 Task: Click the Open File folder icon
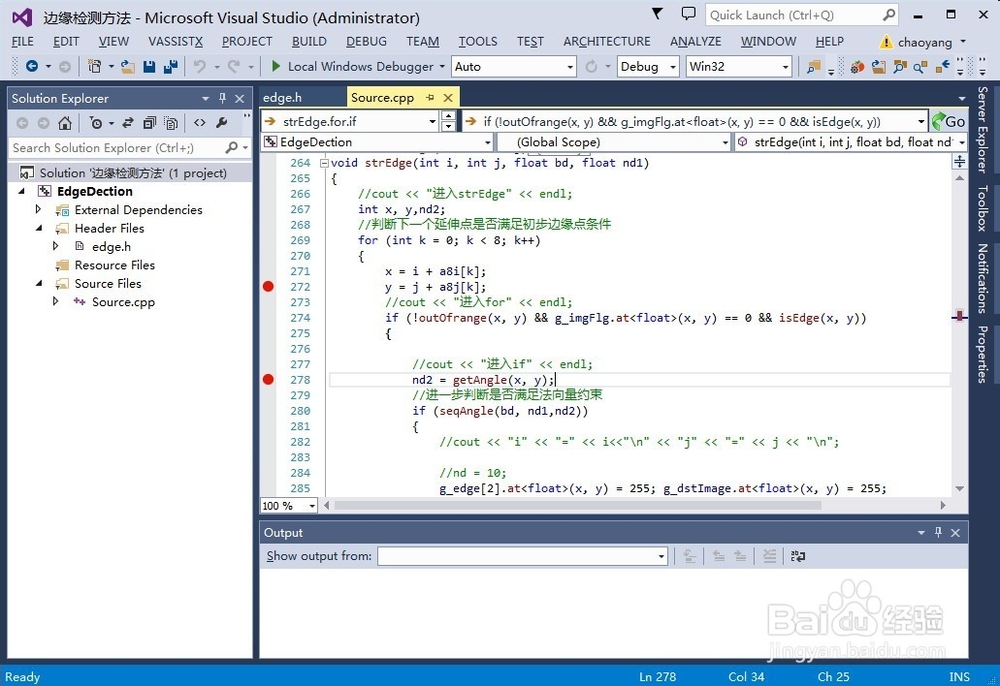[128, 66]
